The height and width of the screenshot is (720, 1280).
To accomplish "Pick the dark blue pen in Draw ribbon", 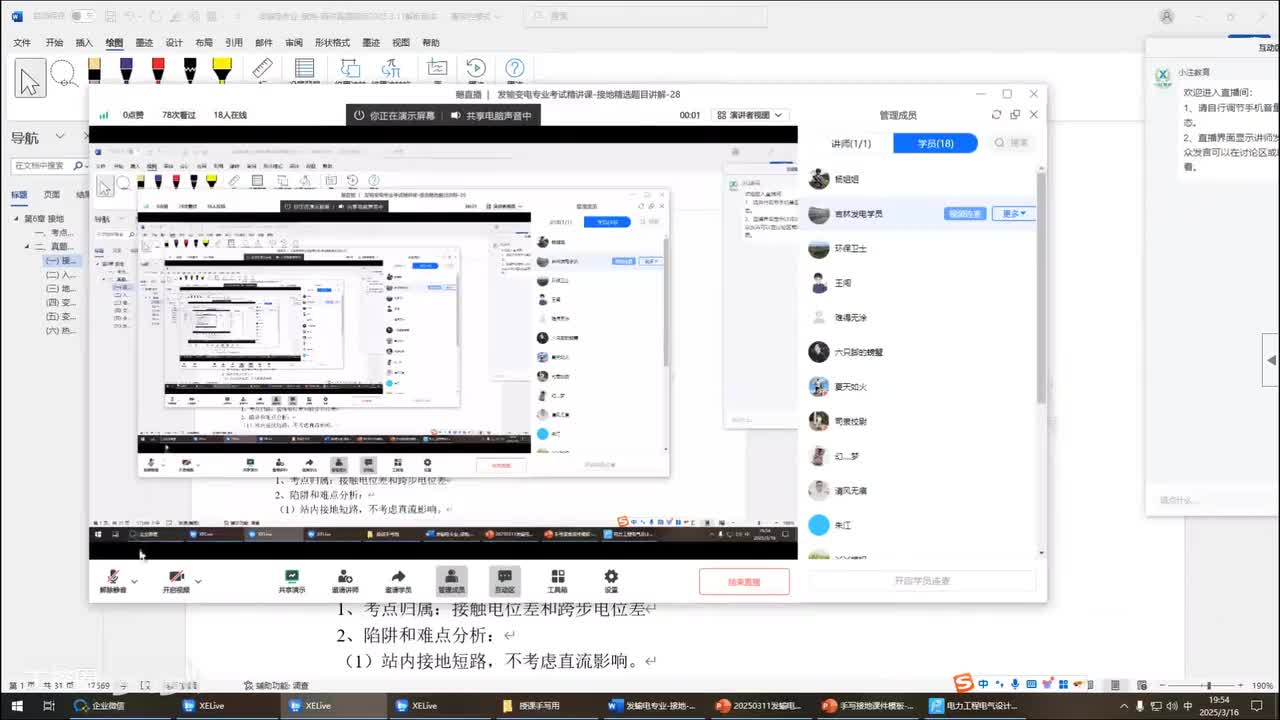I will point(126,70).
